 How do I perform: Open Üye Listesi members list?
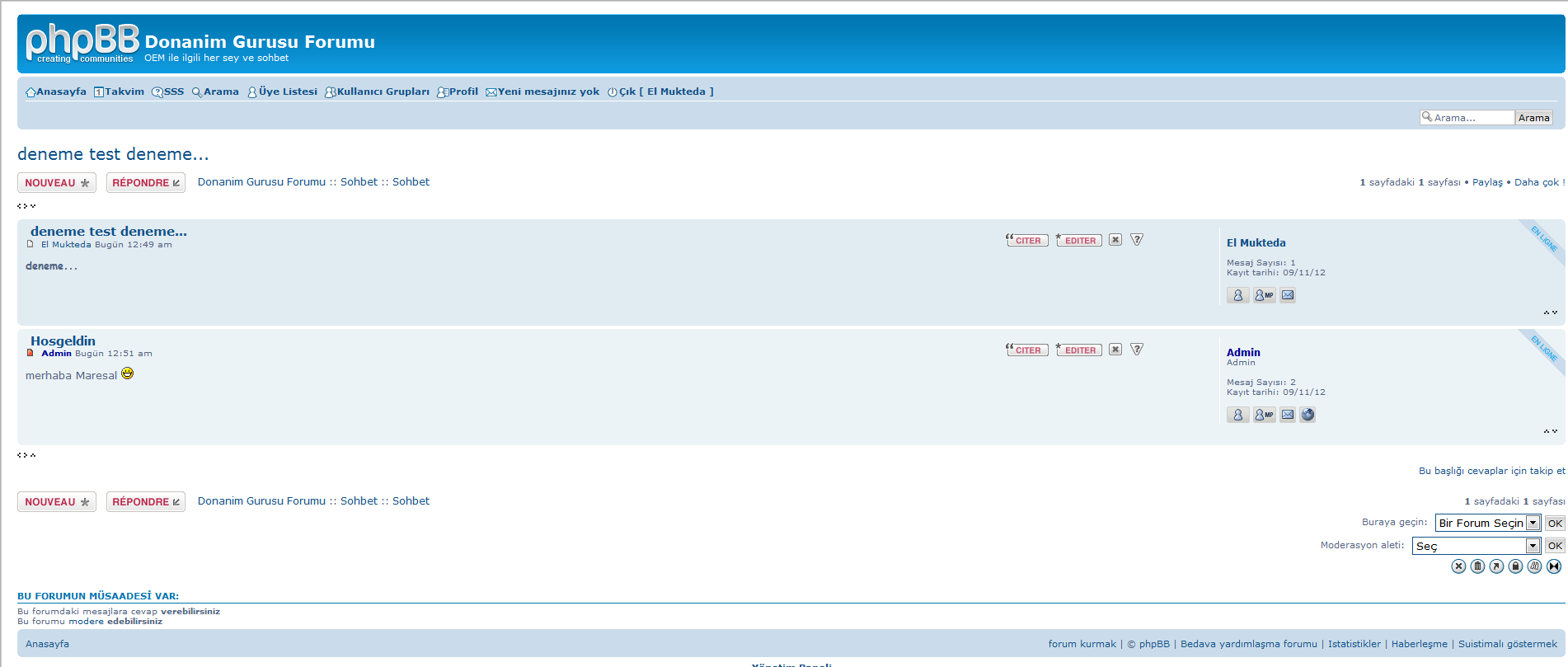[282, 92]
